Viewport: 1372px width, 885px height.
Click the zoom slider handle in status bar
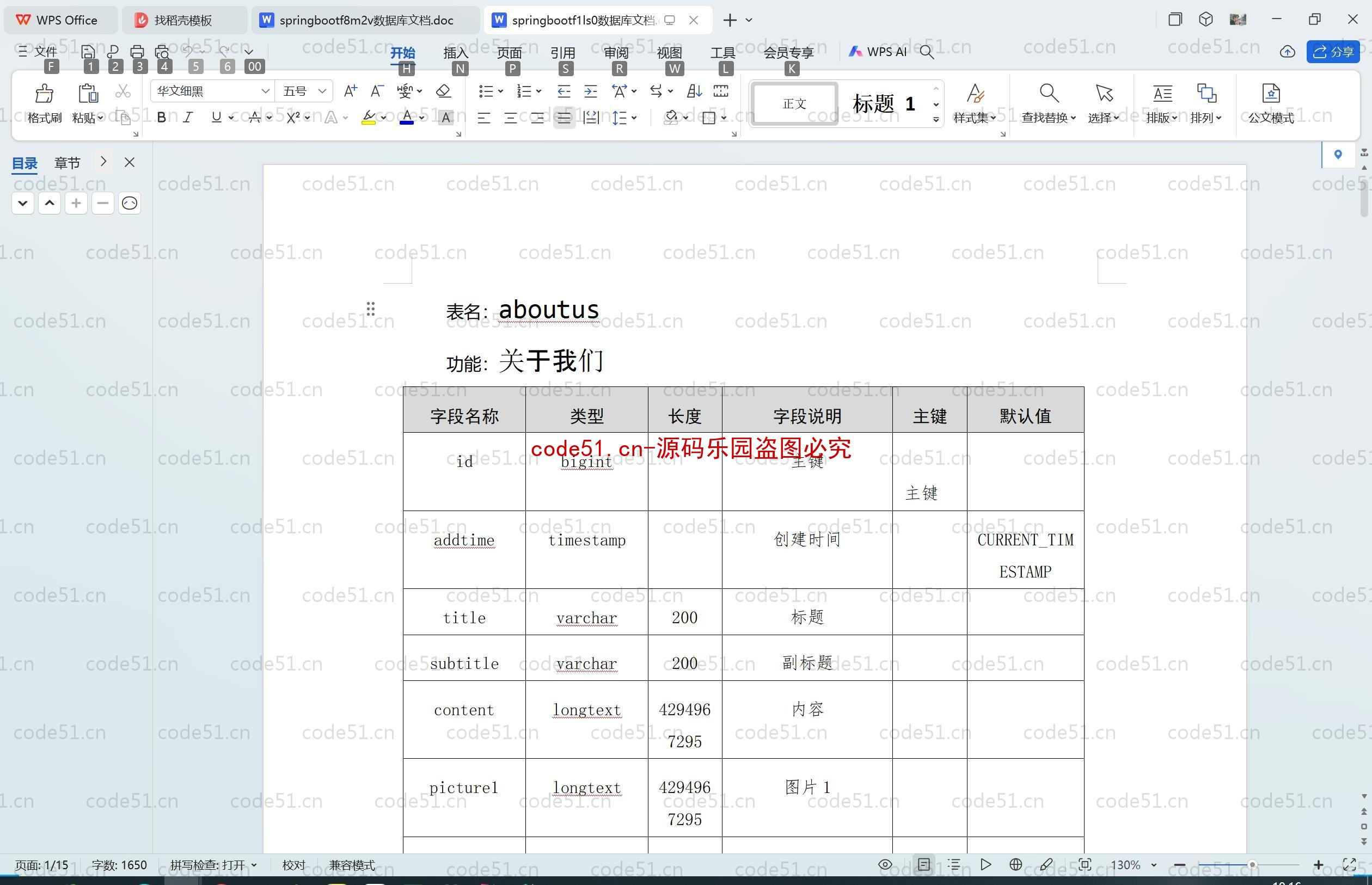(x=1251, y=864)
